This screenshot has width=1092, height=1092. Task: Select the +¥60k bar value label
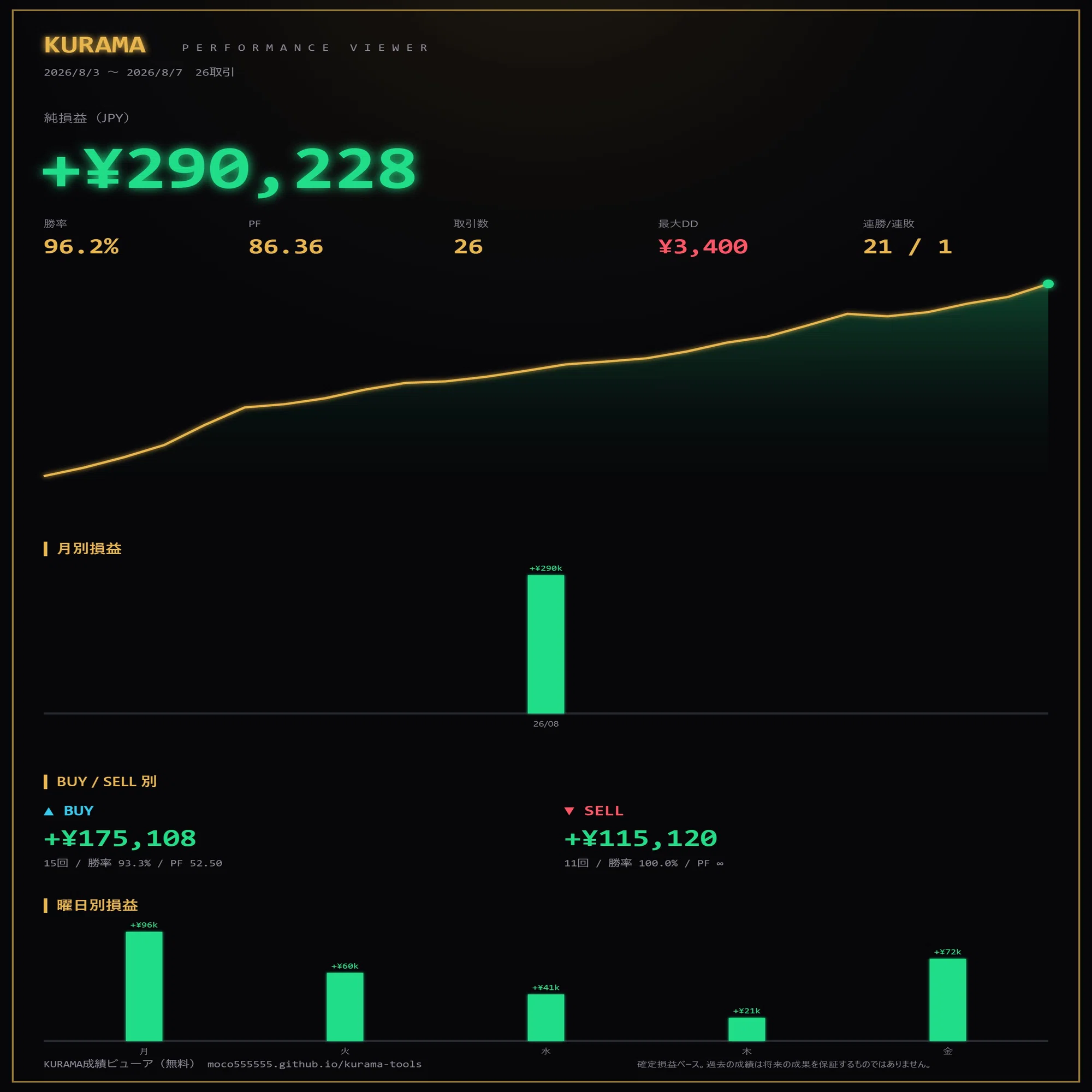point(345,966)
